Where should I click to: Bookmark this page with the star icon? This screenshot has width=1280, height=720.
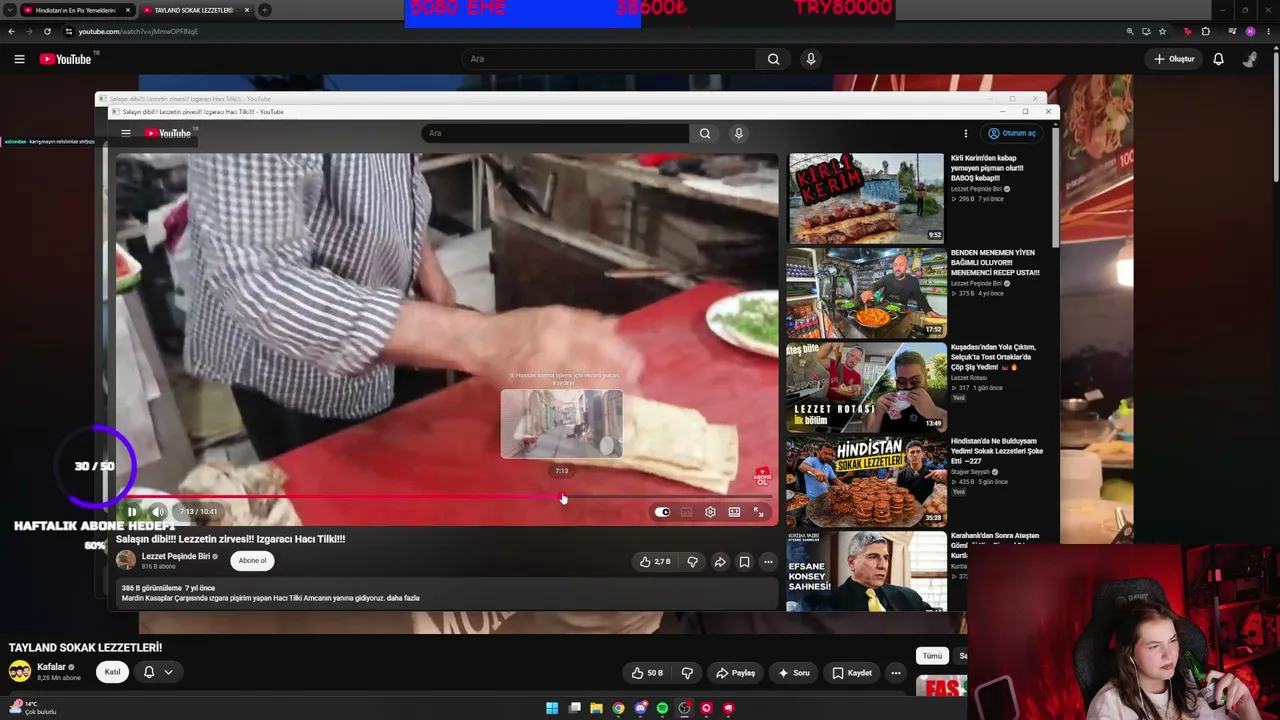click(1162, 31)
